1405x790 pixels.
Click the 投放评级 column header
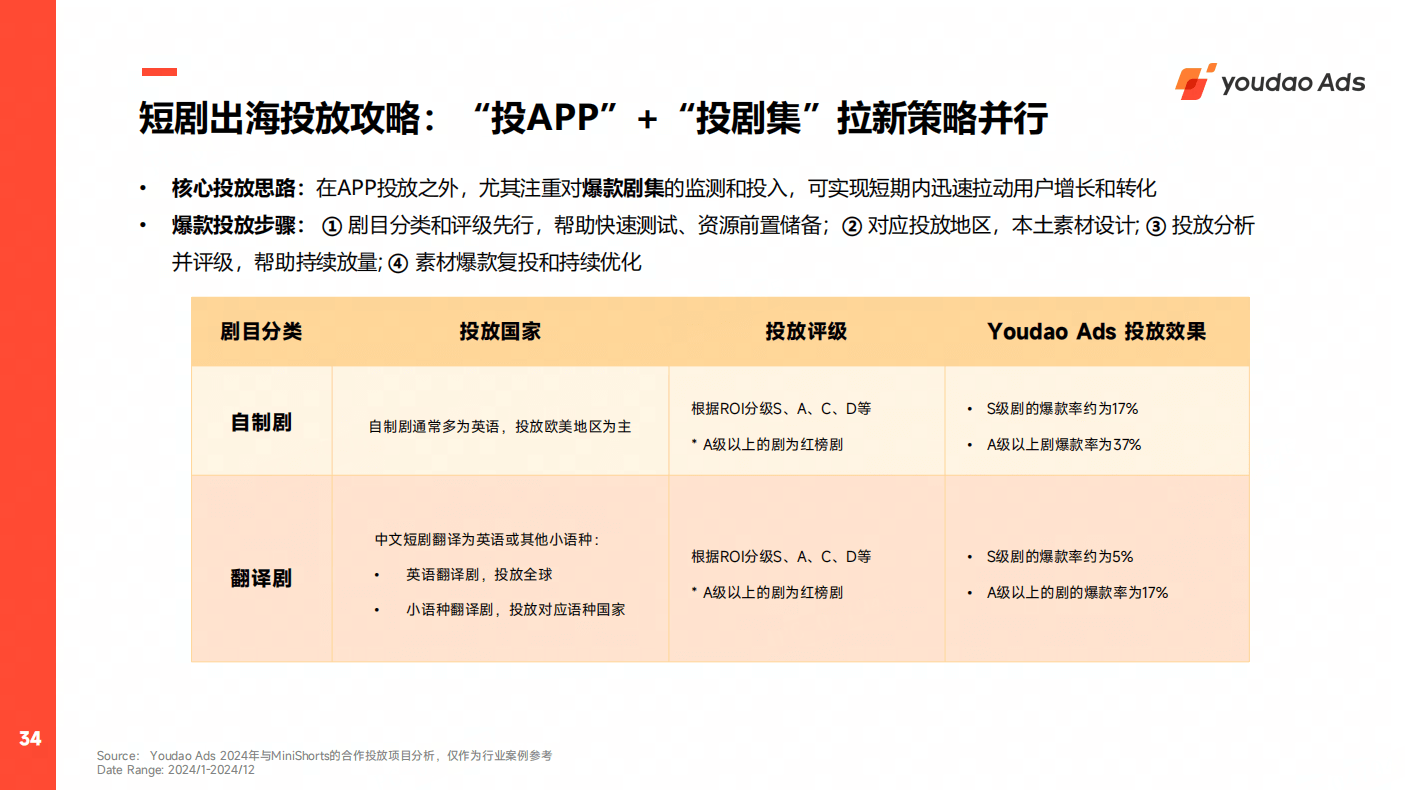(x=806, y=332)
